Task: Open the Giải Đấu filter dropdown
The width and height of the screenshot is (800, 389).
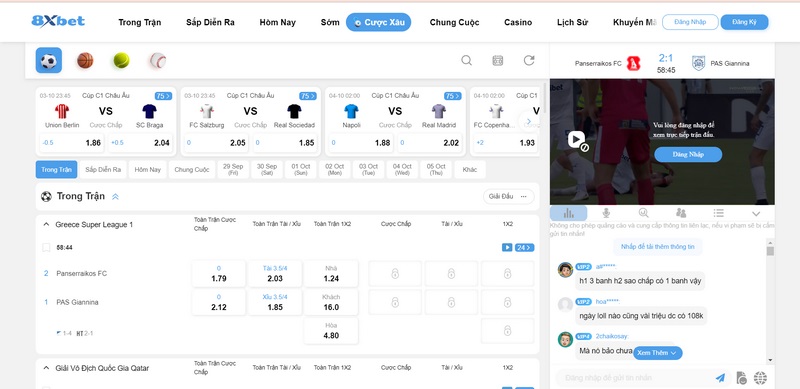Action: pos(509,197)
